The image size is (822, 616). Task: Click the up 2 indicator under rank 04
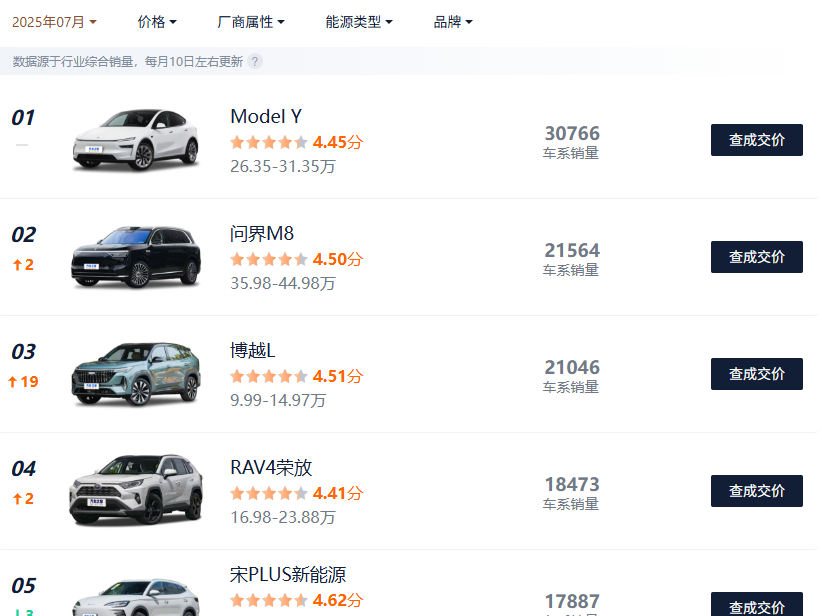tap(23, 499)
